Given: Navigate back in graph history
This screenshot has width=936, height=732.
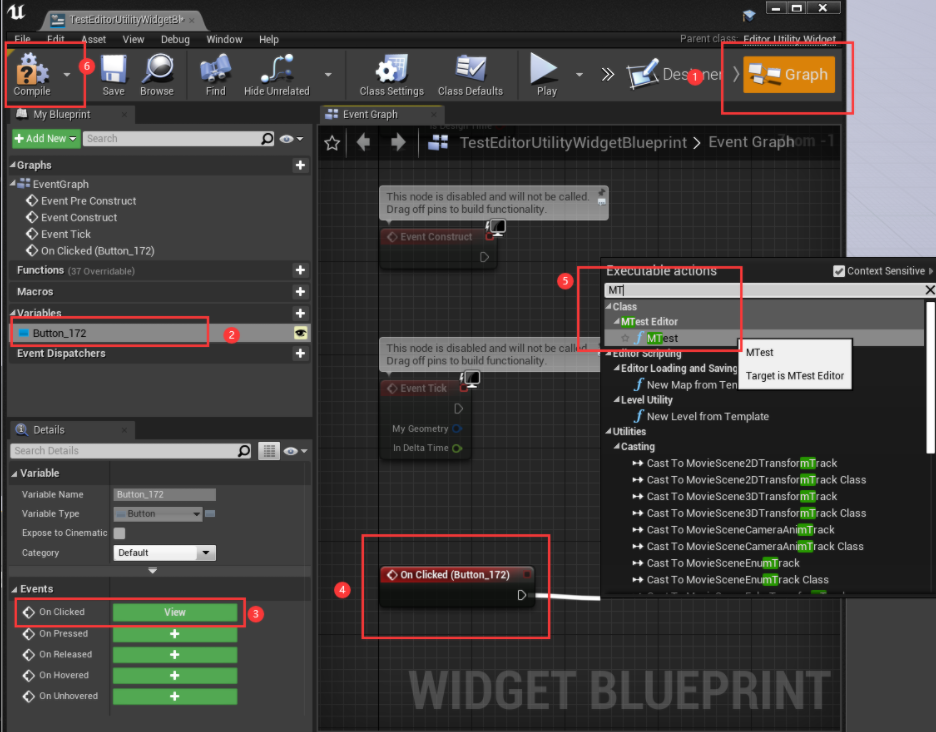Looking at the screenshot, I should 363,142.
